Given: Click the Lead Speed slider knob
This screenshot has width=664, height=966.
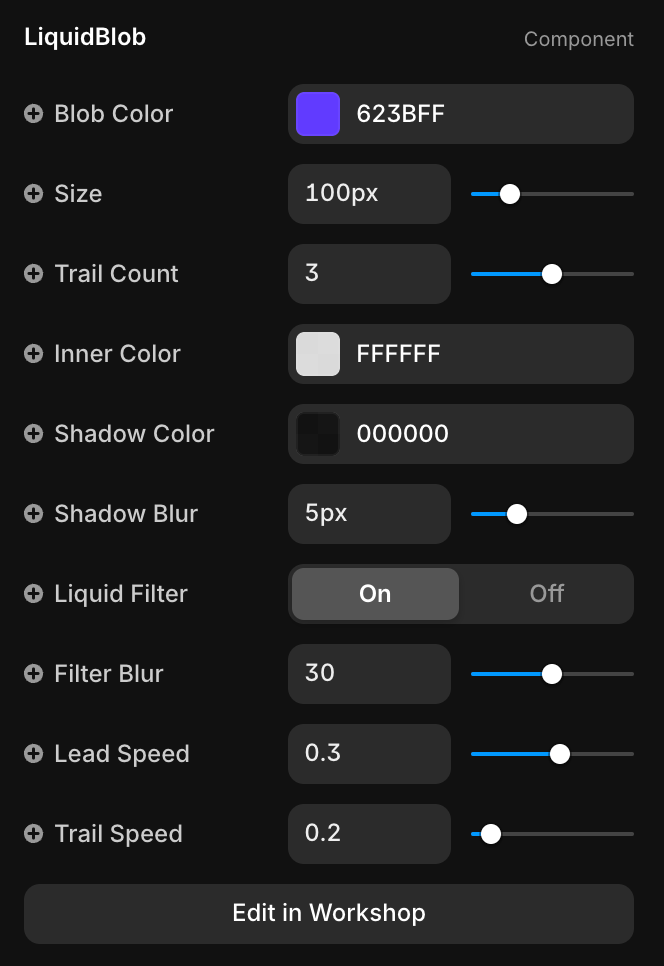Looking at the screenshot, I should coord(560,754).
